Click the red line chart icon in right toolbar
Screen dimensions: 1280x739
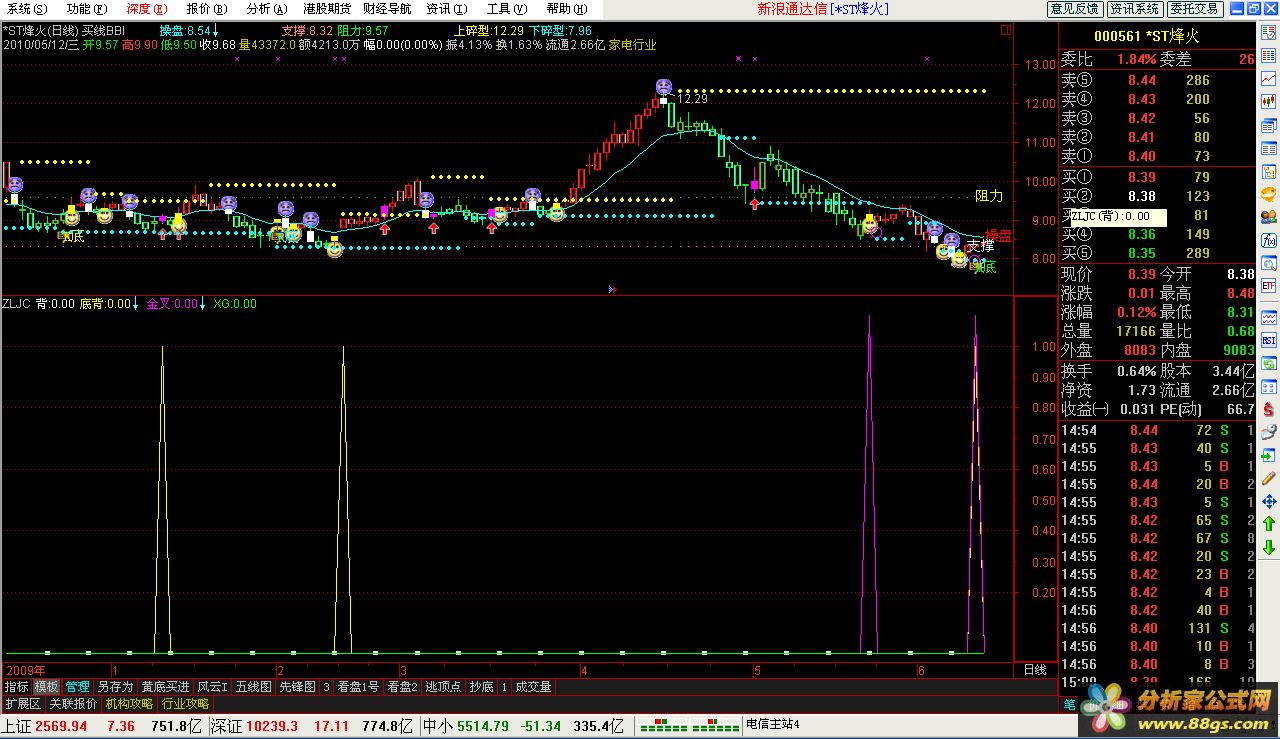[x=1268, y=78]
